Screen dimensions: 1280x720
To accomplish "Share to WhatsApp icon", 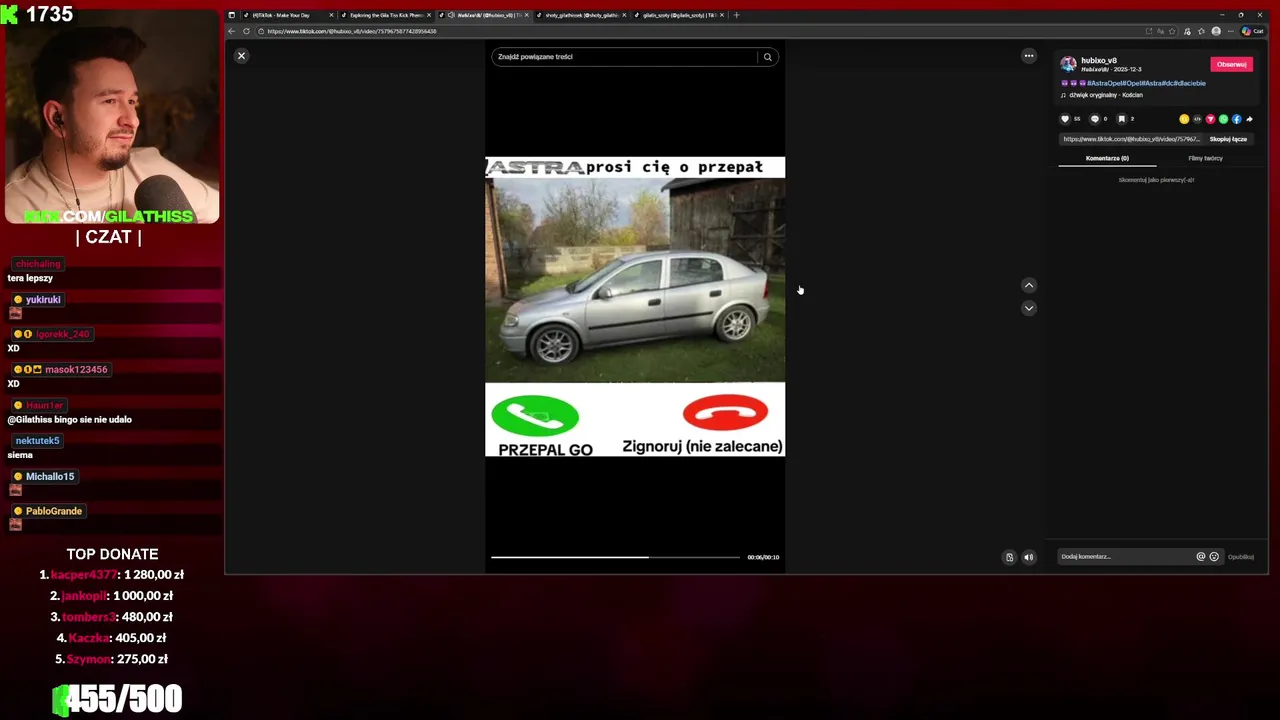I will (1223, 119).
